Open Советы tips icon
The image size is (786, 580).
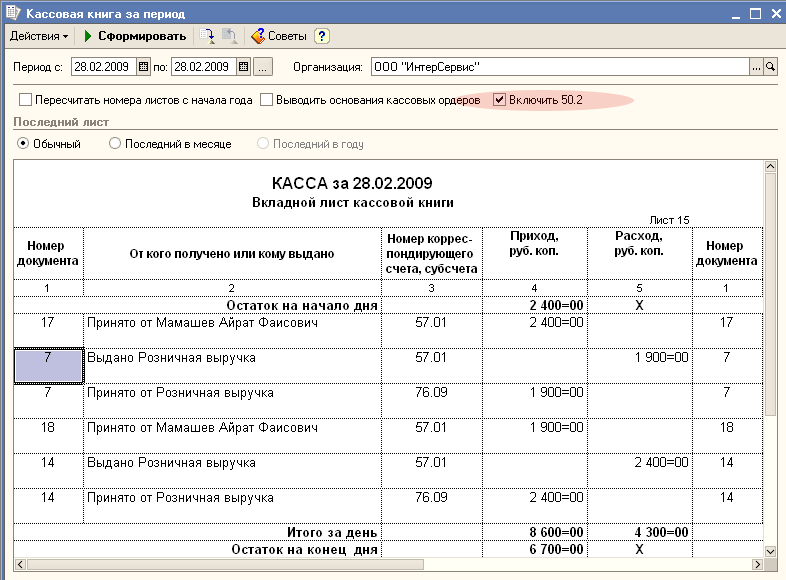coord(258,36)
